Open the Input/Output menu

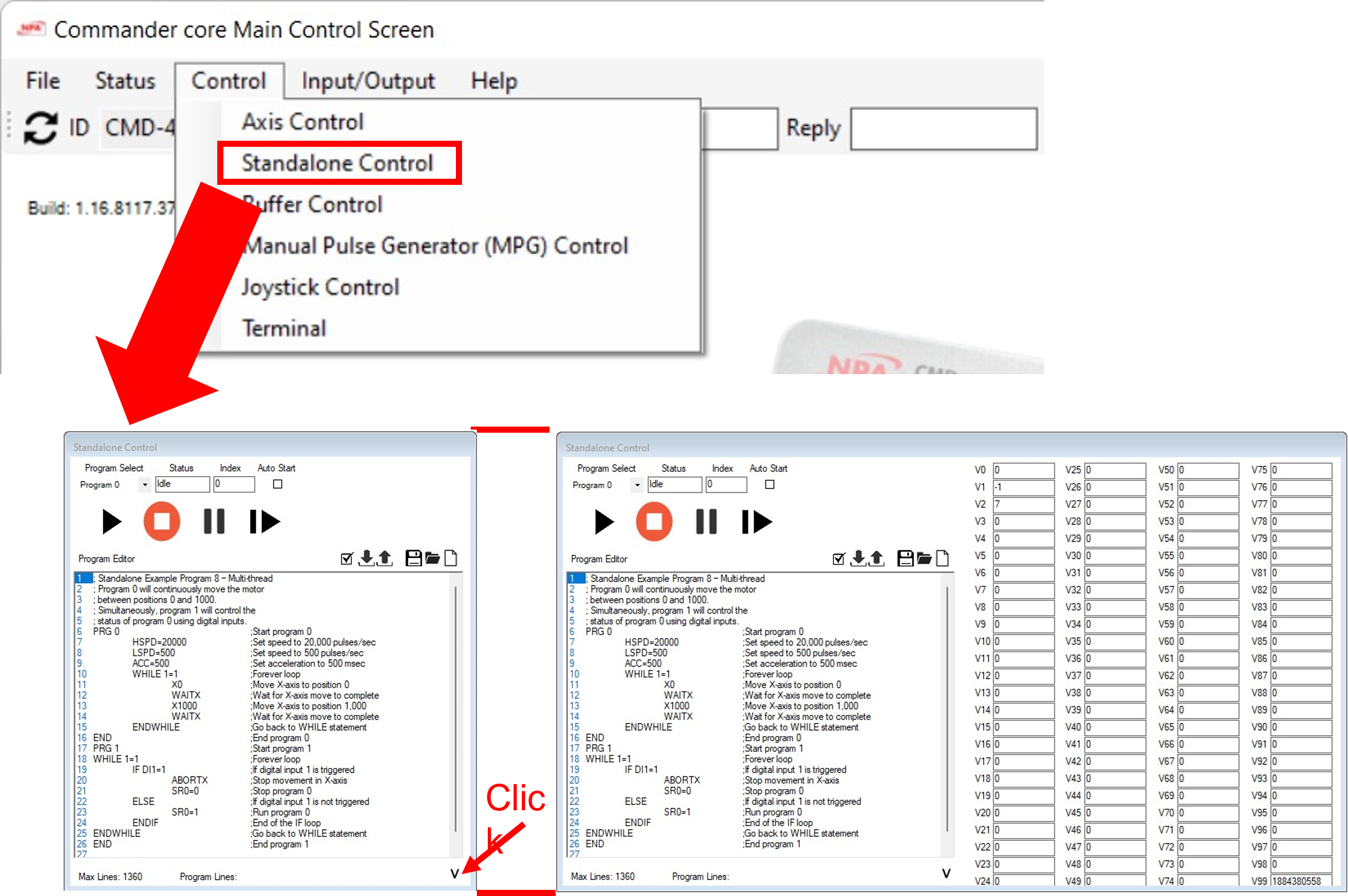[368, 81]
